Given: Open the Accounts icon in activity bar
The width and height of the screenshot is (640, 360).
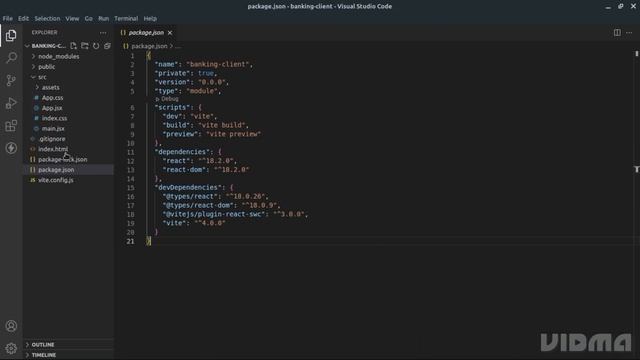Looking at the screenshot, I should [x=11, y=326].
